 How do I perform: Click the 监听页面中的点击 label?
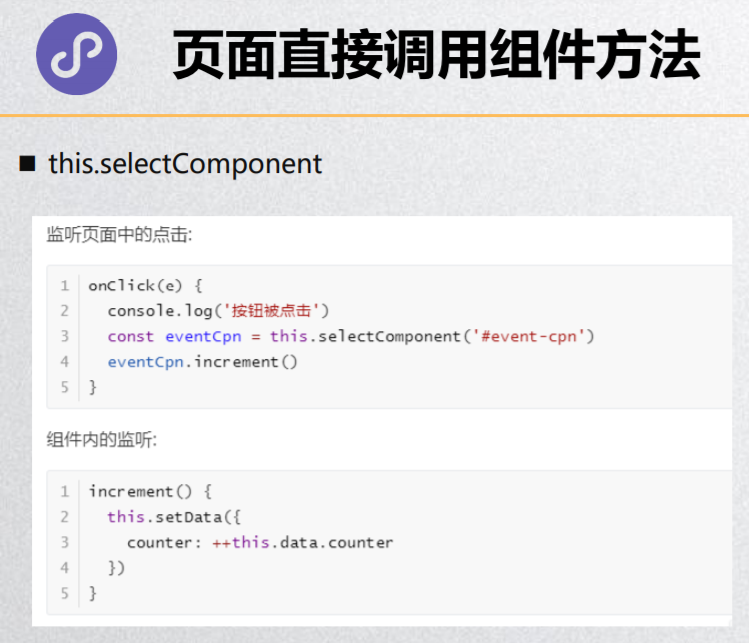coord(119,235)
